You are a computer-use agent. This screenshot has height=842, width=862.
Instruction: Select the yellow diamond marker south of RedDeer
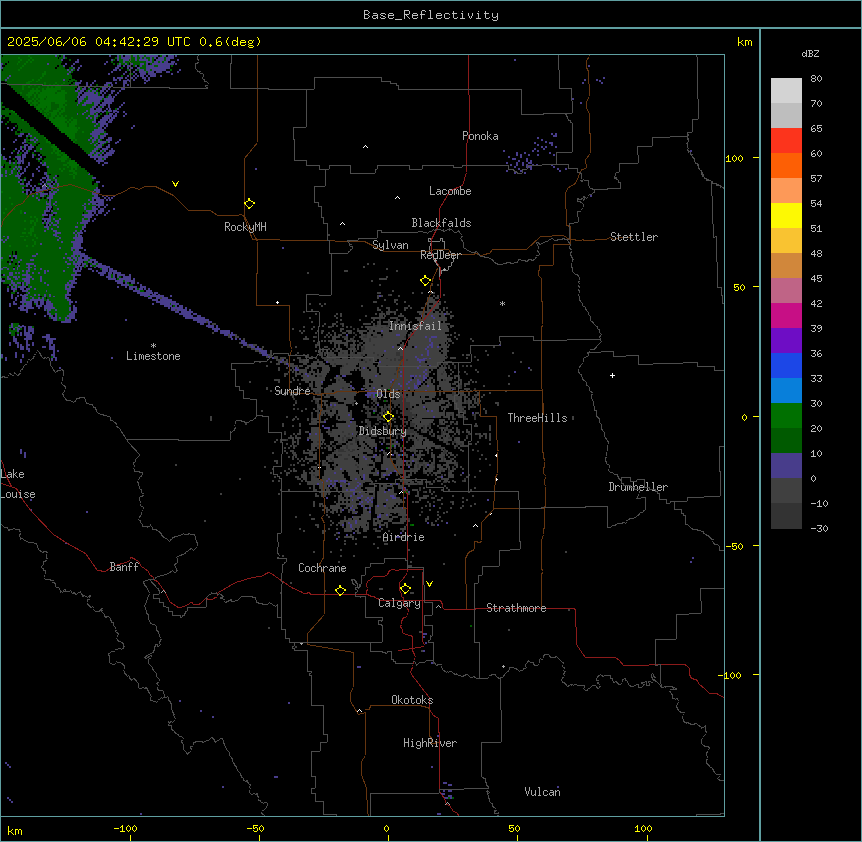point(425,281)
